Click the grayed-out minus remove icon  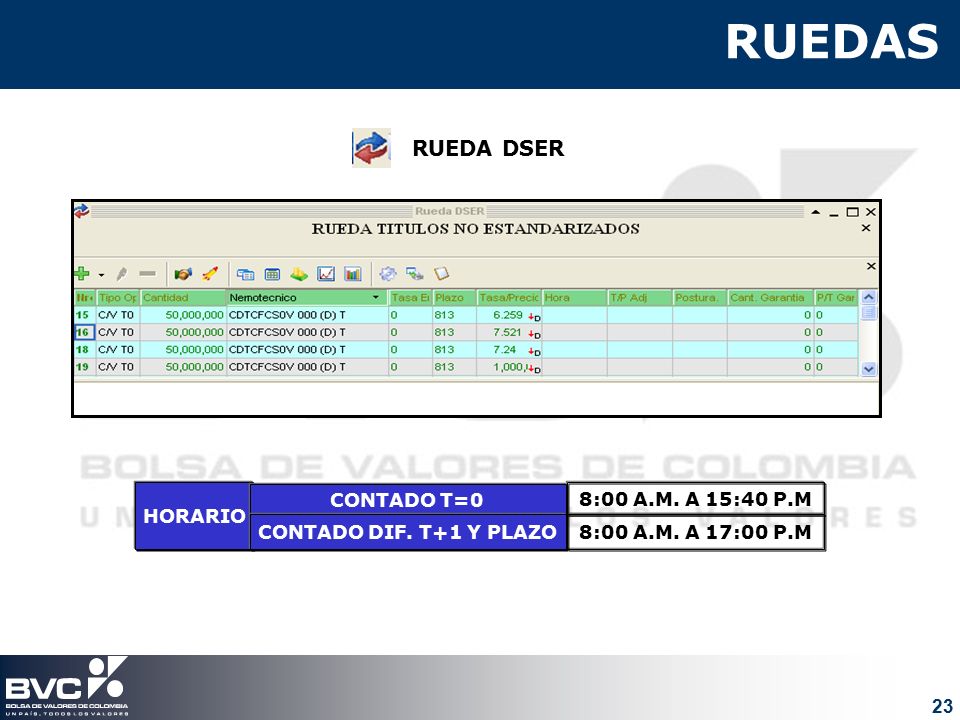[147, 274]
